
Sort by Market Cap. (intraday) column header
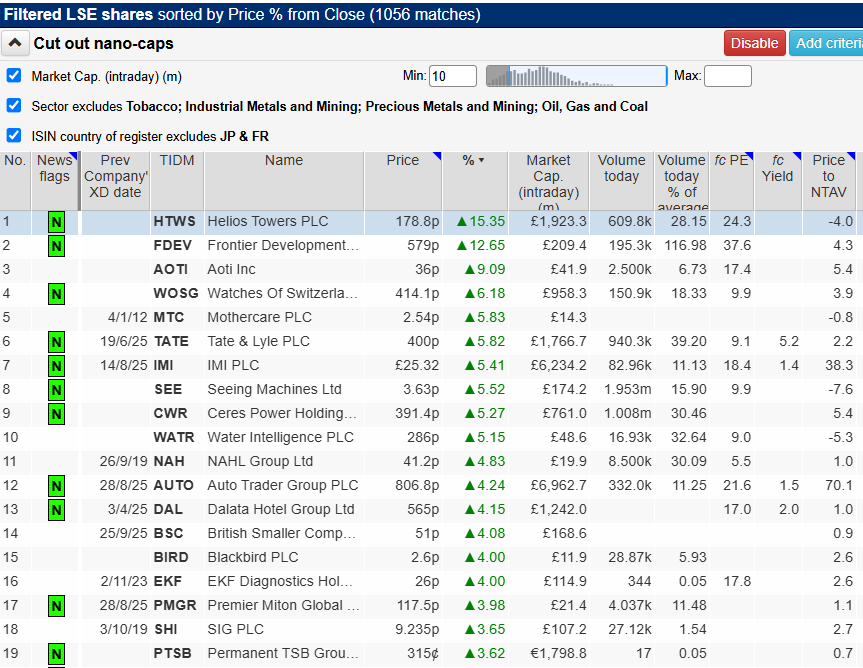click(548, 180)
